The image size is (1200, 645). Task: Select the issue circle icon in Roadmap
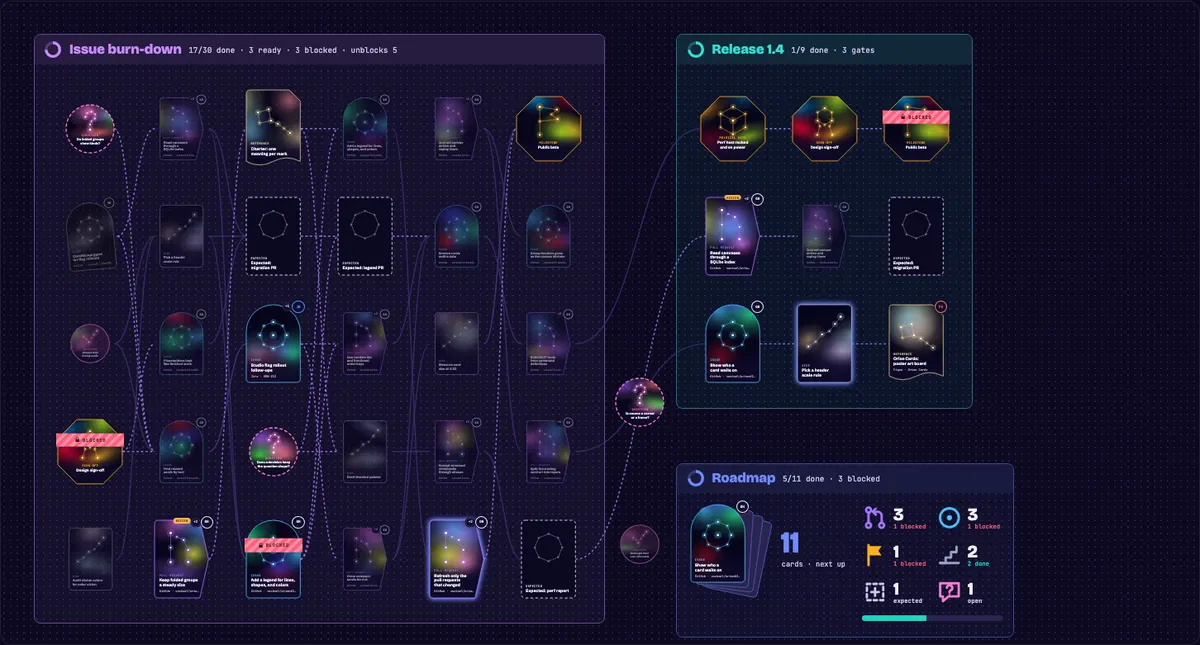[949, 518]
